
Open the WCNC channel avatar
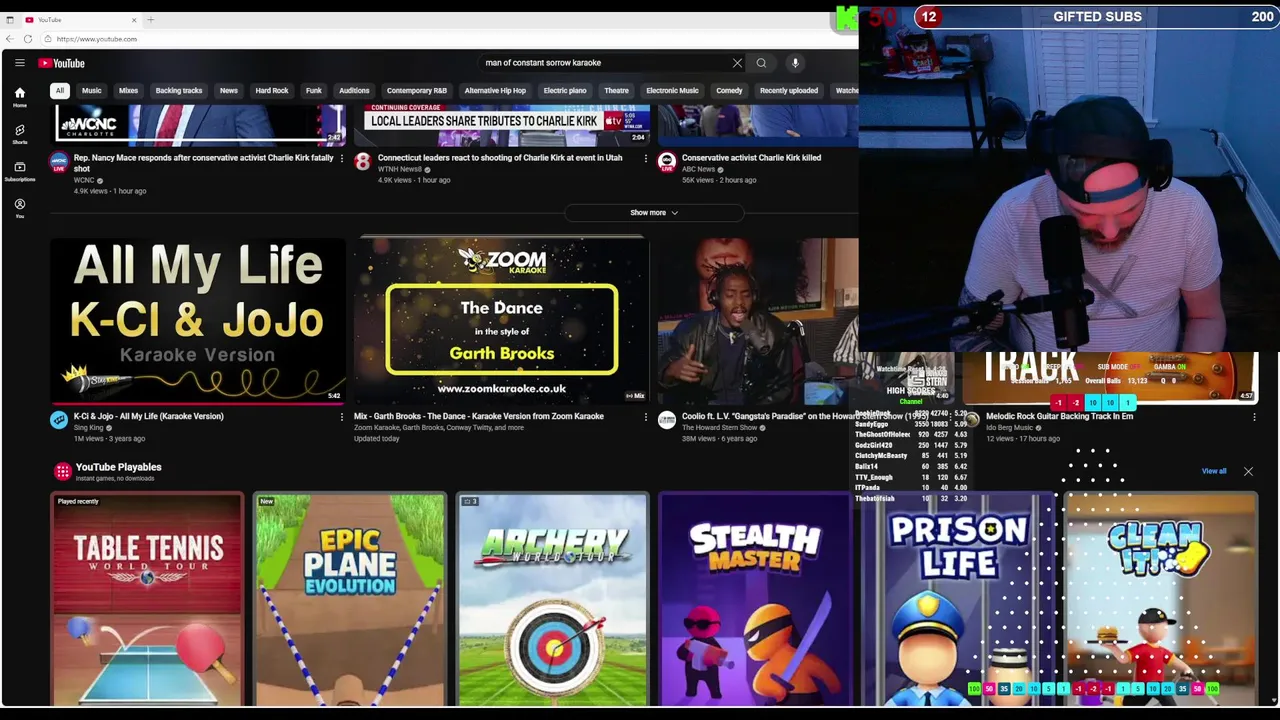(59, 161)
